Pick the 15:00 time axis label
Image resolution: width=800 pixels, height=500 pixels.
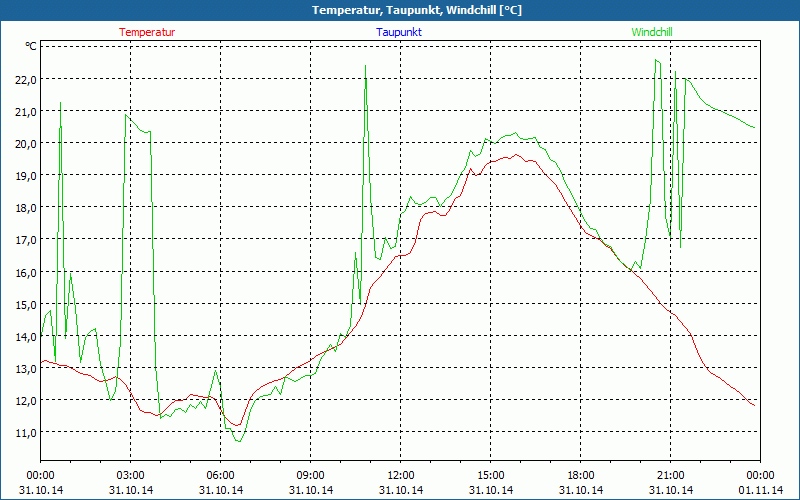(491, 475)
